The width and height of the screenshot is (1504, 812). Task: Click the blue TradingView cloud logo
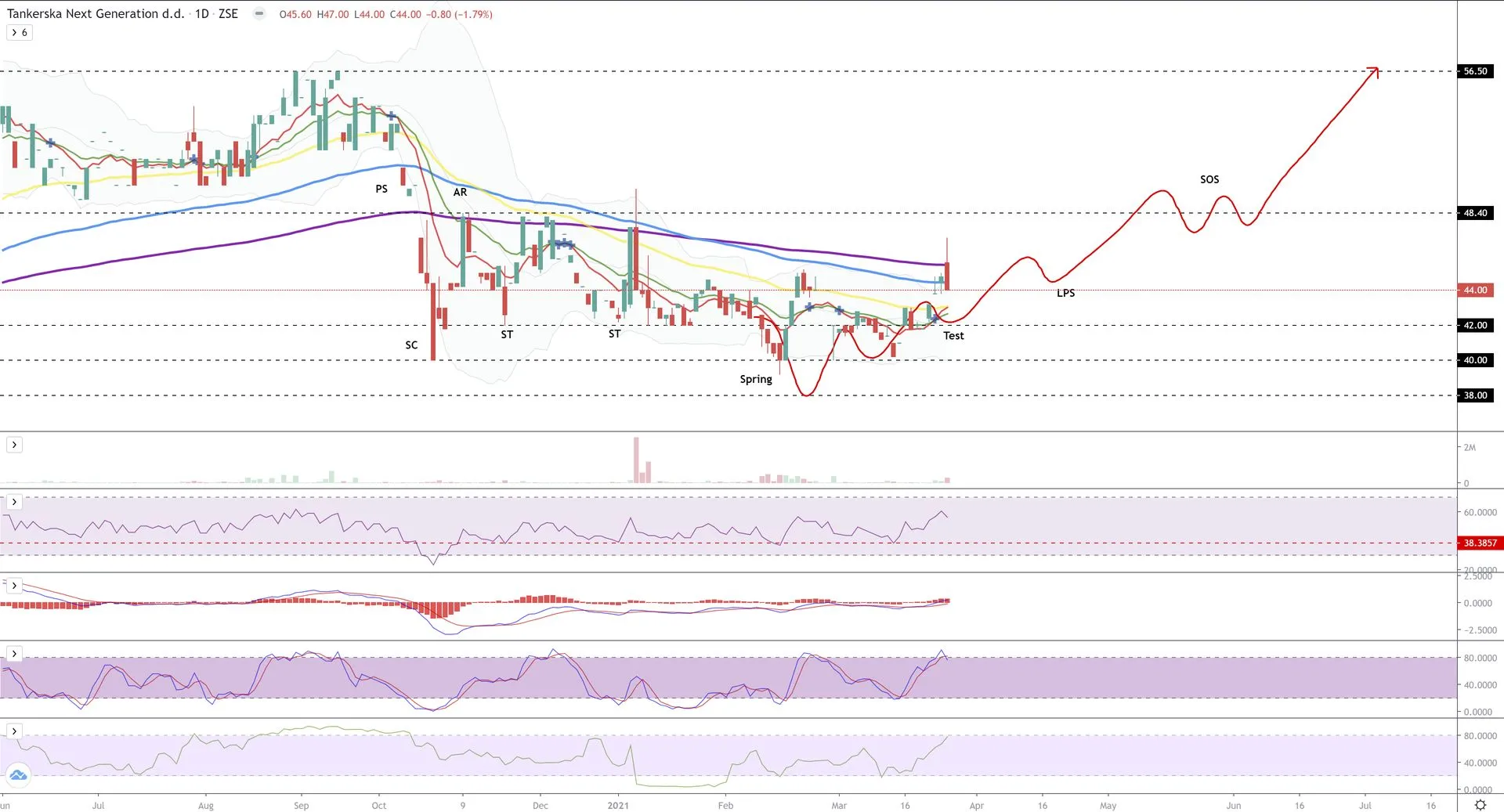pyautogui.click(x=18, y=775)
